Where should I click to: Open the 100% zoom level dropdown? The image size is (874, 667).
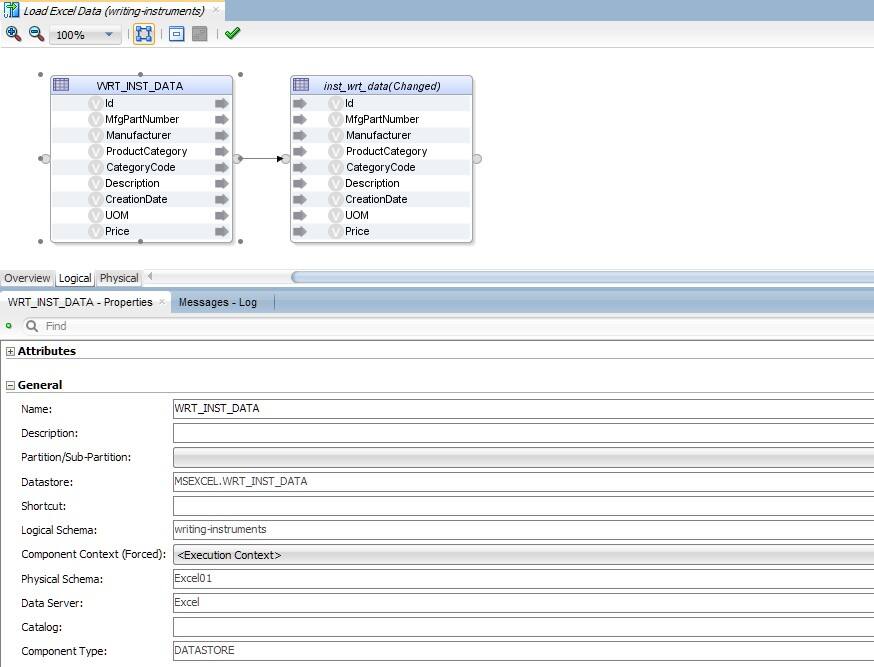coord(108,33)
